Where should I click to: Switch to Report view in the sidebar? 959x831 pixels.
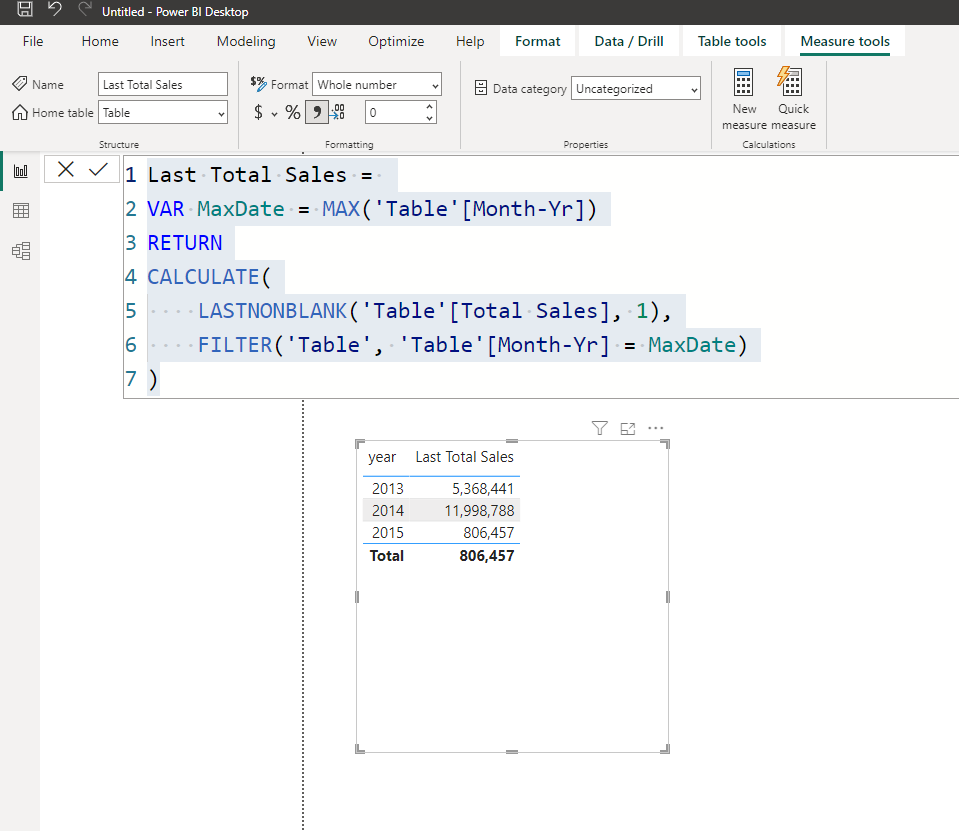click(21, 171)
